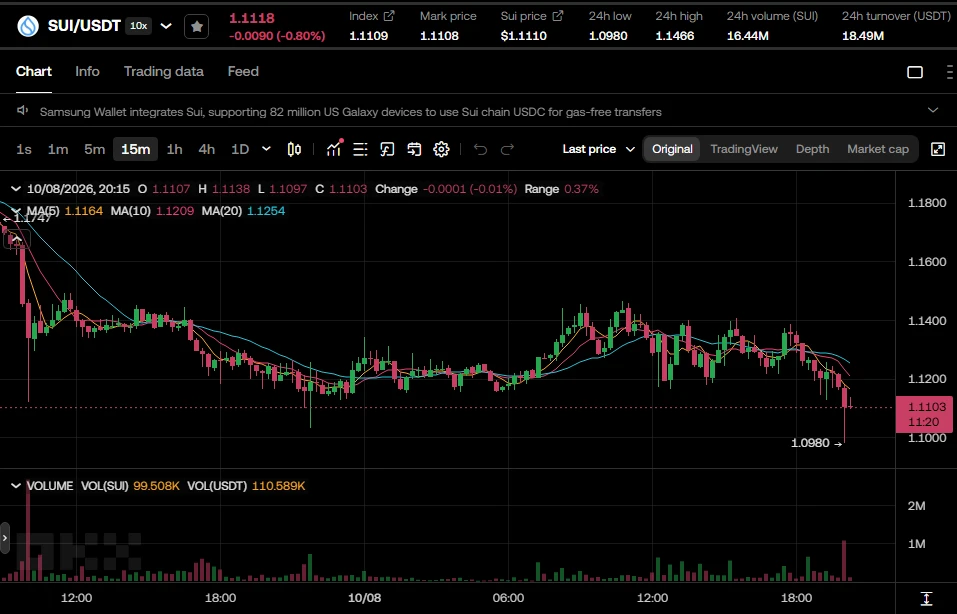Click the SUI coin logo
The width and height of the screenshot is (957, 614).
coord(28,26)
